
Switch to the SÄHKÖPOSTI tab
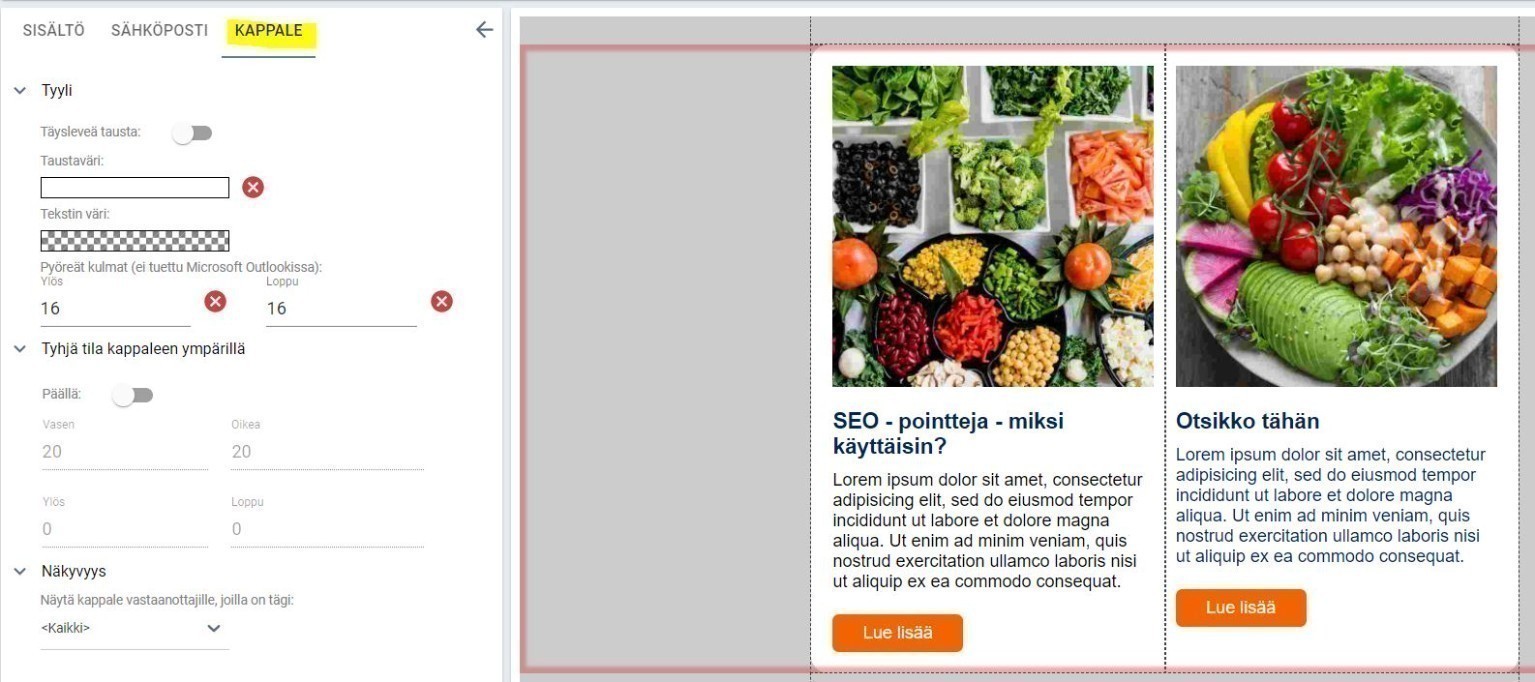(x=159, y=30)
